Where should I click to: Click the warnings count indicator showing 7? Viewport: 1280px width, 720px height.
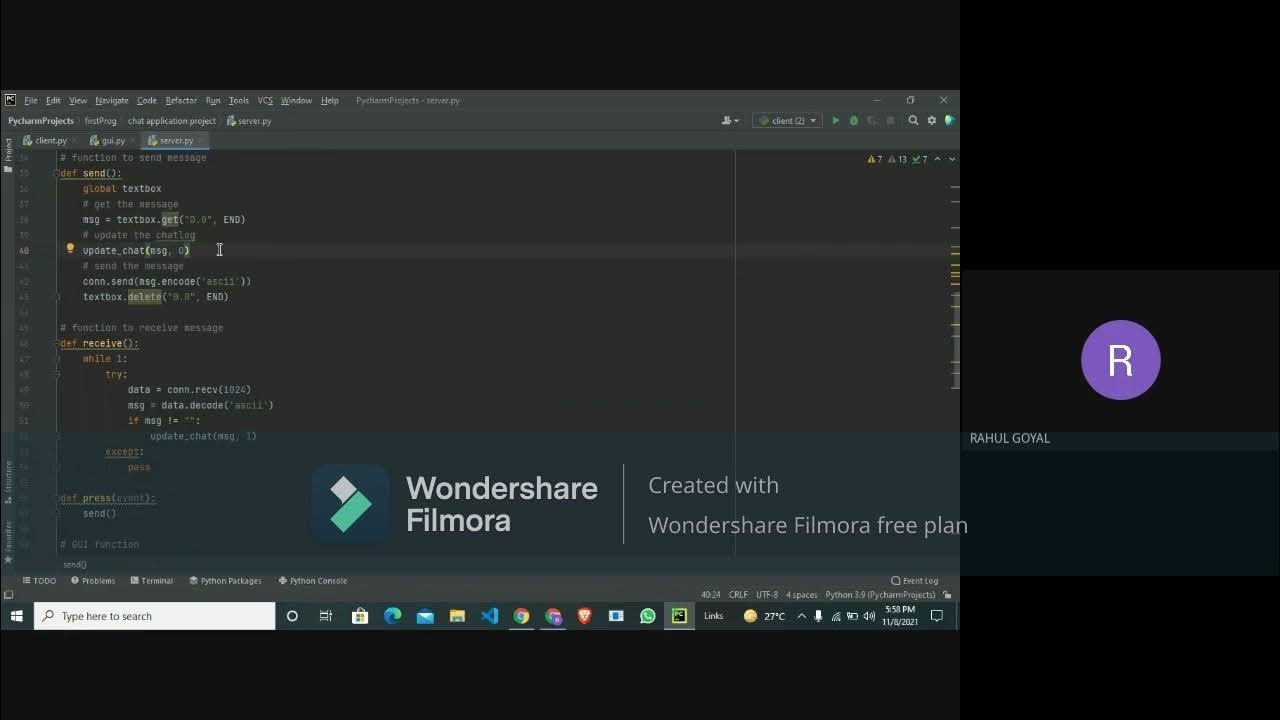pos(875,159)
